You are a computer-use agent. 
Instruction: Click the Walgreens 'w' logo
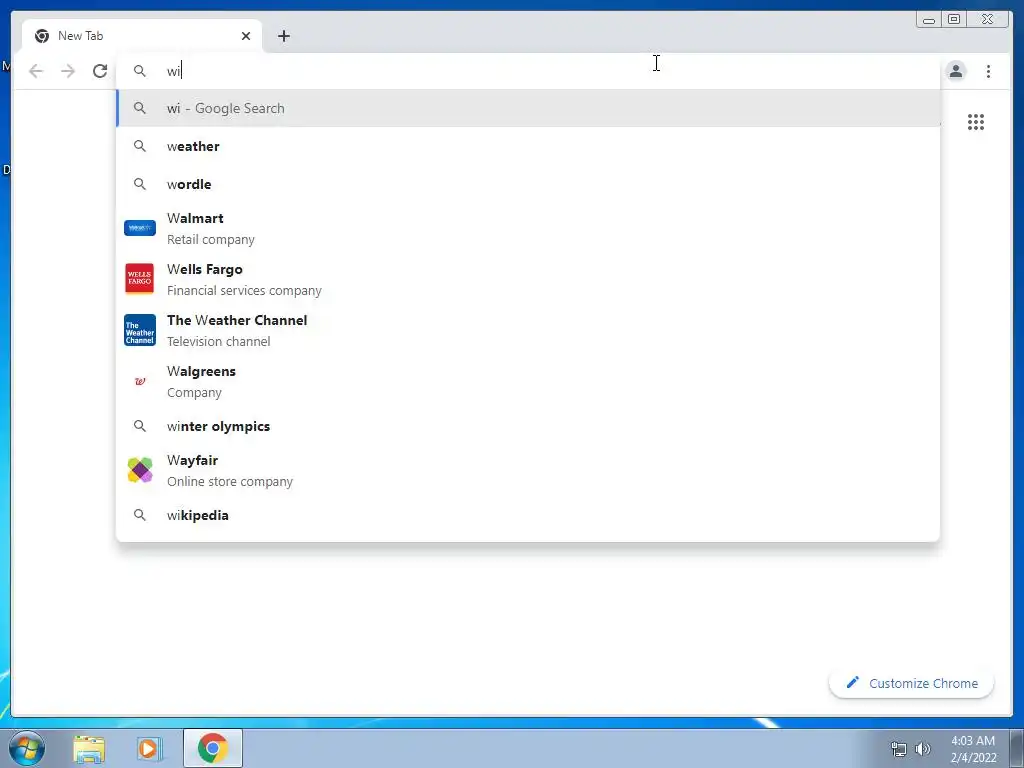click(140, 381)
